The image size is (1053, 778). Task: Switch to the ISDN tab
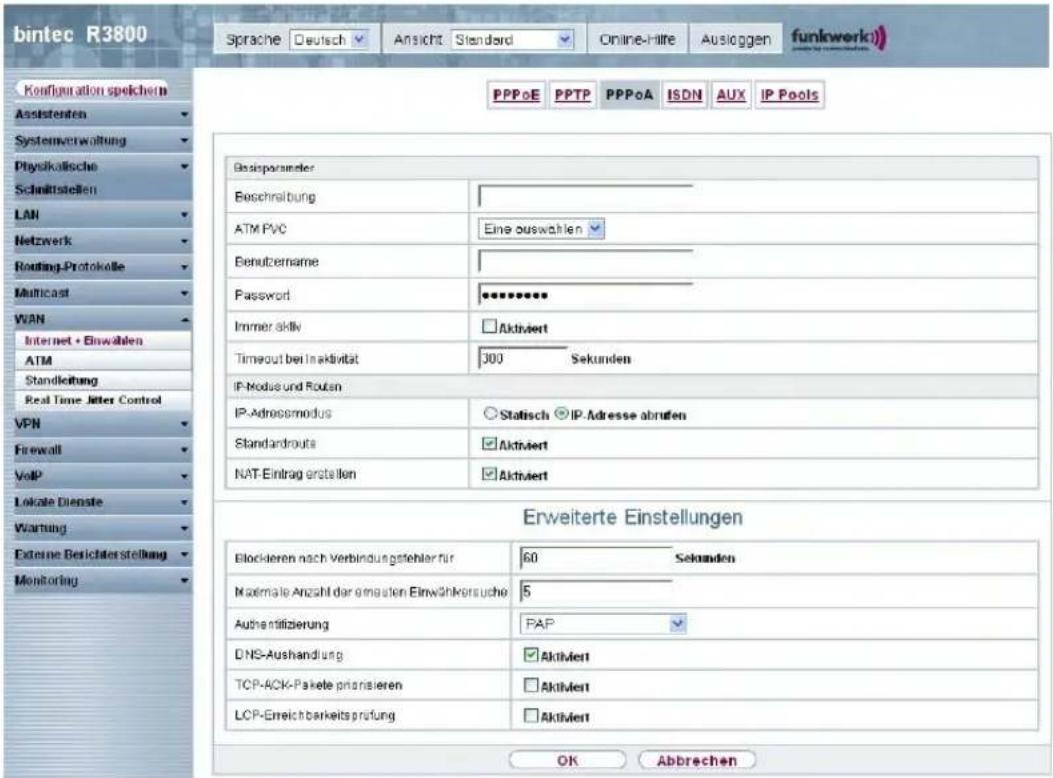684,95
